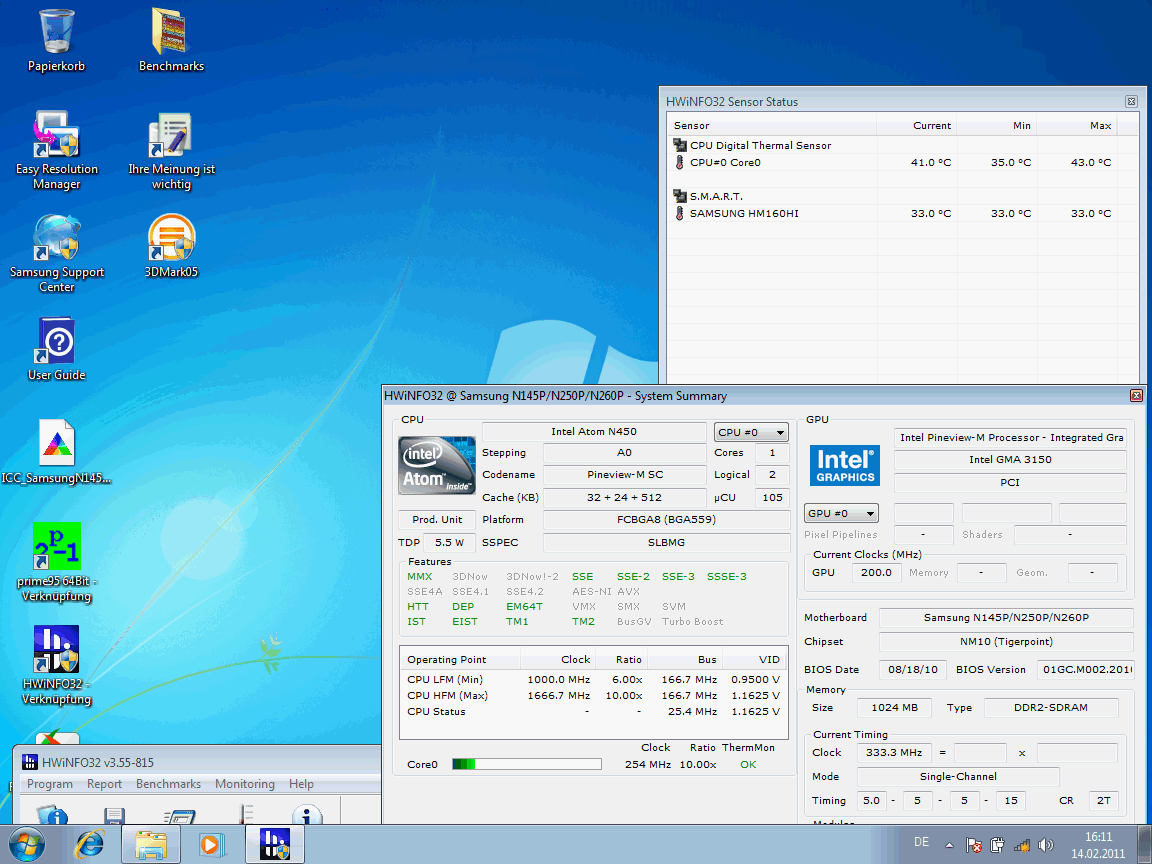Open the Help menu in HWiNFO32

point(301,784)
